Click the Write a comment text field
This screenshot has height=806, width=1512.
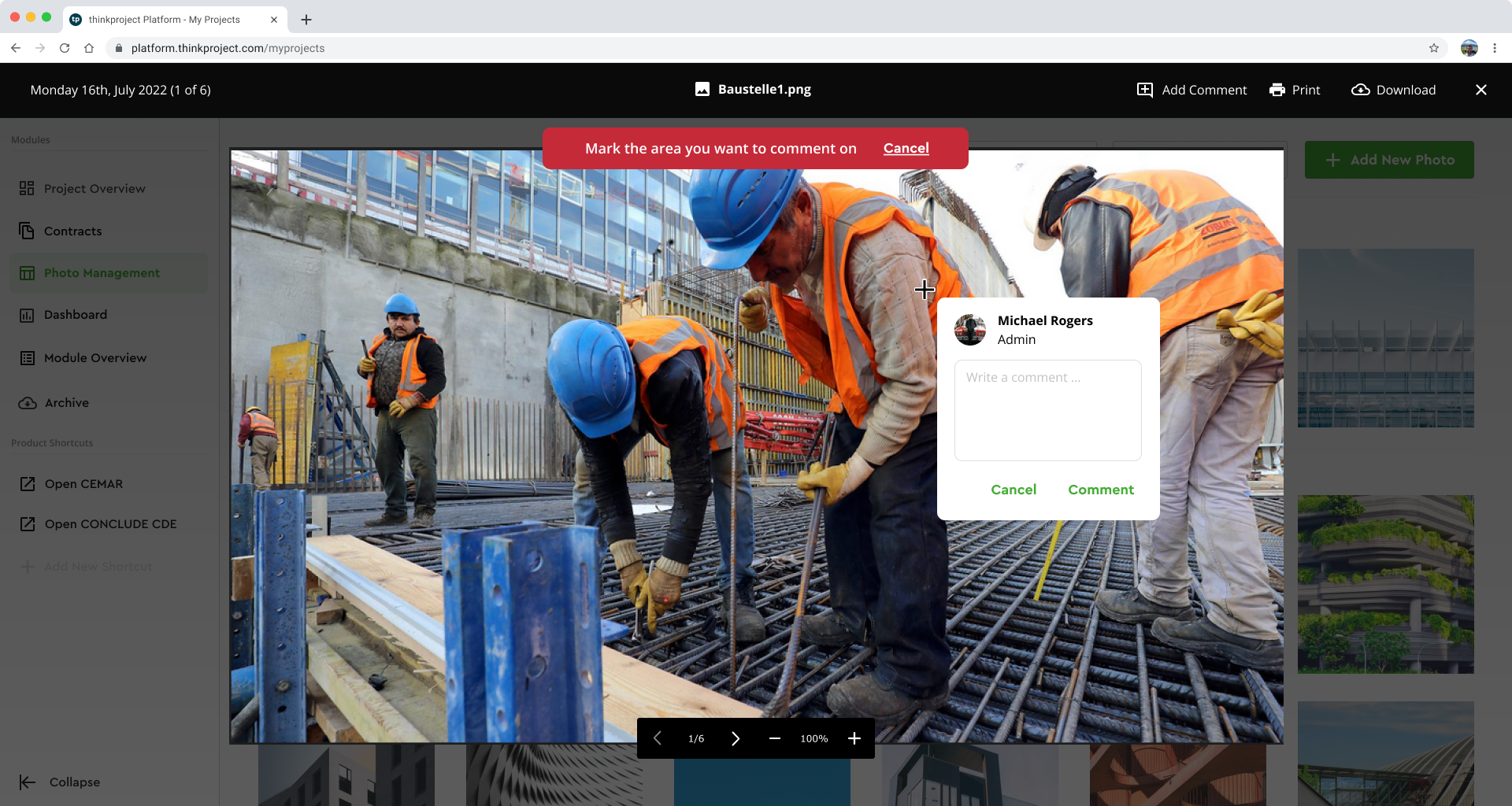point(1047,410)
